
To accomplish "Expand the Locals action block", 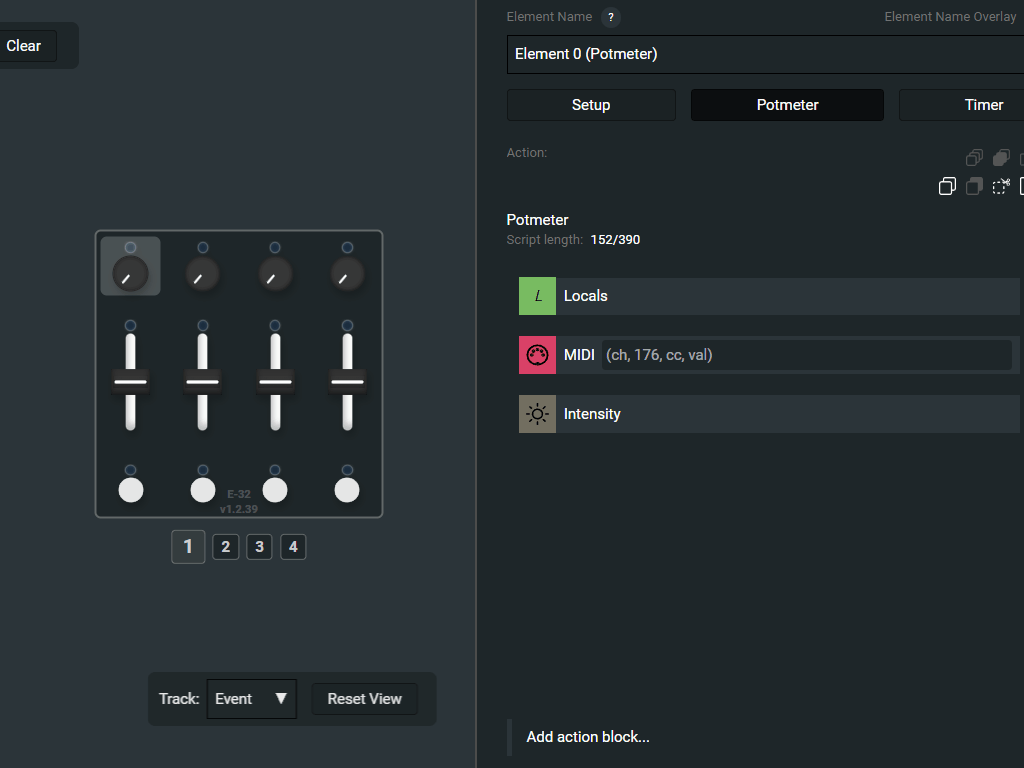I will (780, 296).
